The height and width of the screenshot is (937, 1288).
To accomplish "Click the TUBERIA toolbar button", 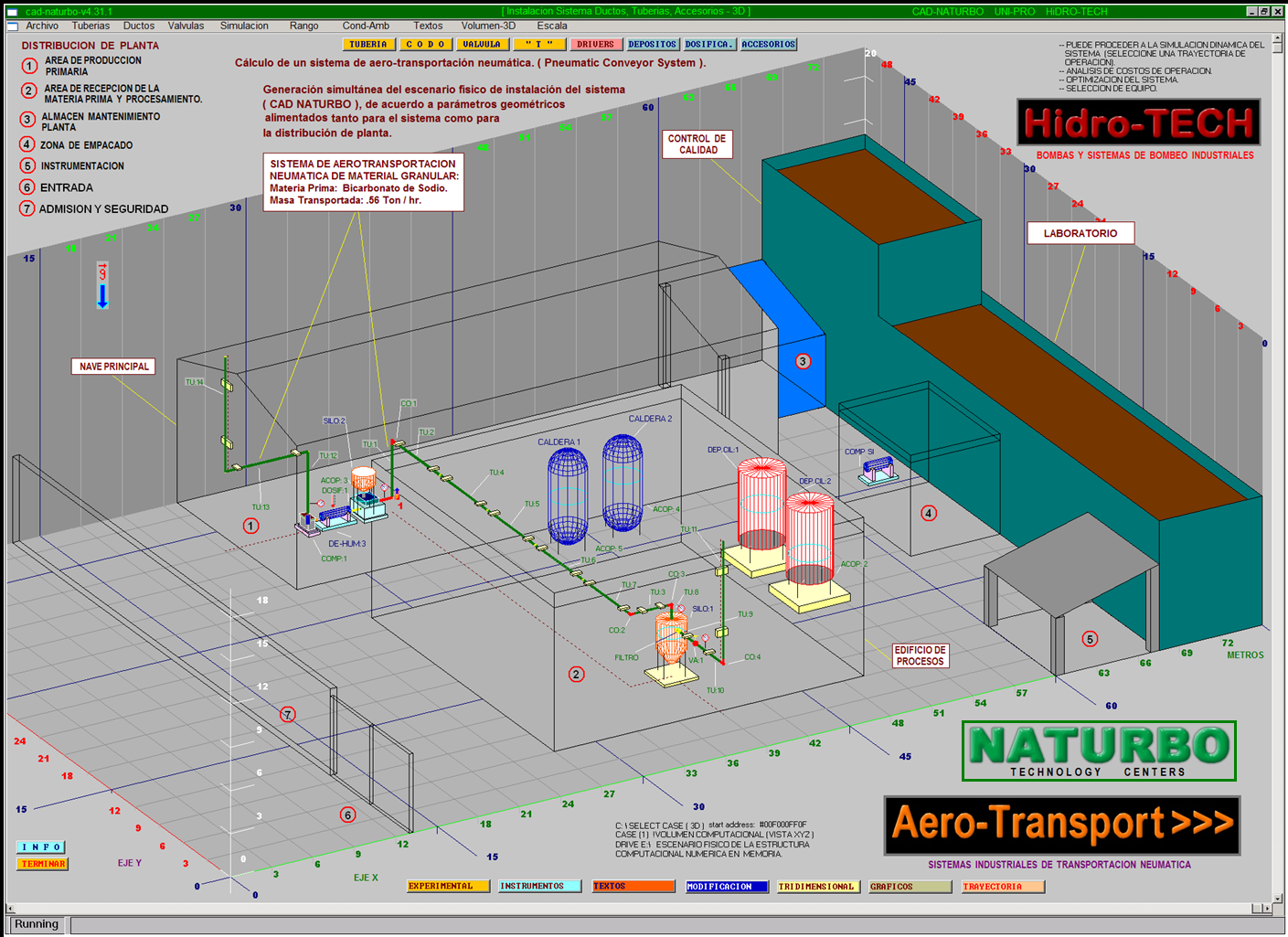I will (368, 44).
